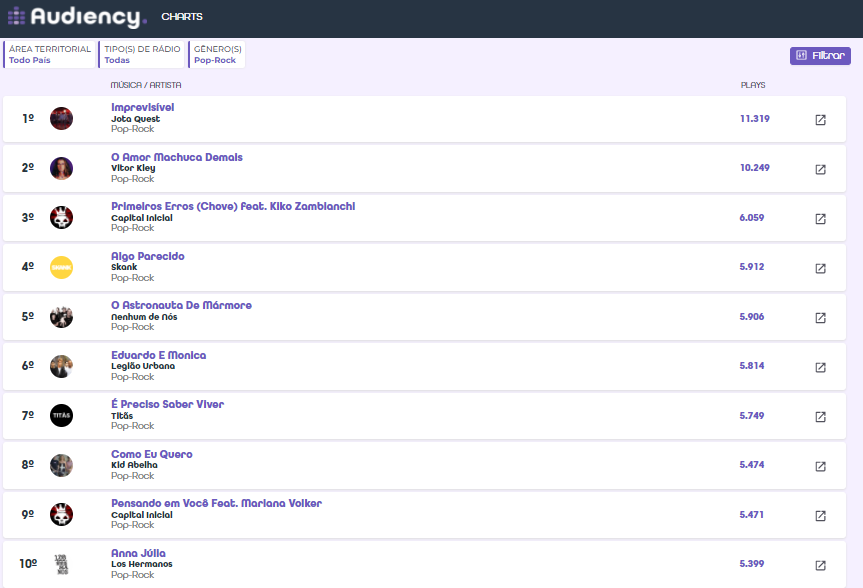Screen dimensions: 863x588
Task: Open song O Amor Machuca Demais
Action: point(177,157)
